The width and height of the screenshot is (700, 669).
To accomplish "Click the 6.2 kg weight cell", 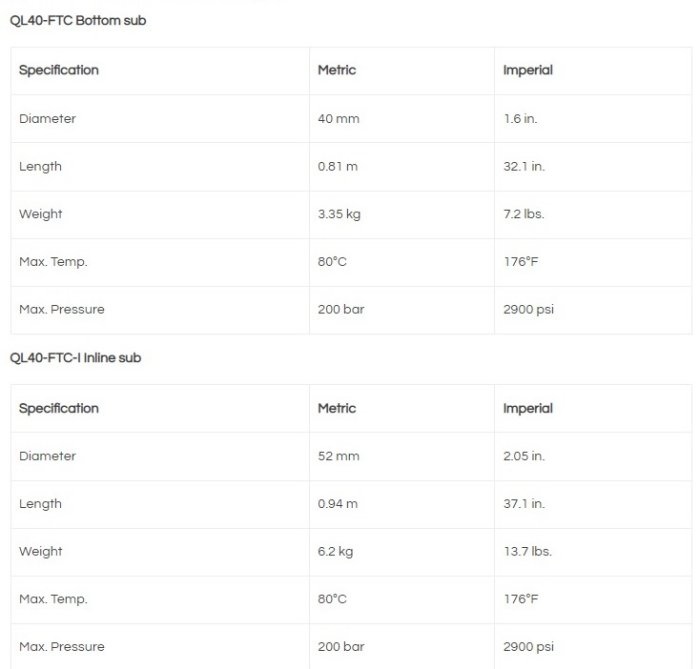I will click(335, 552).
